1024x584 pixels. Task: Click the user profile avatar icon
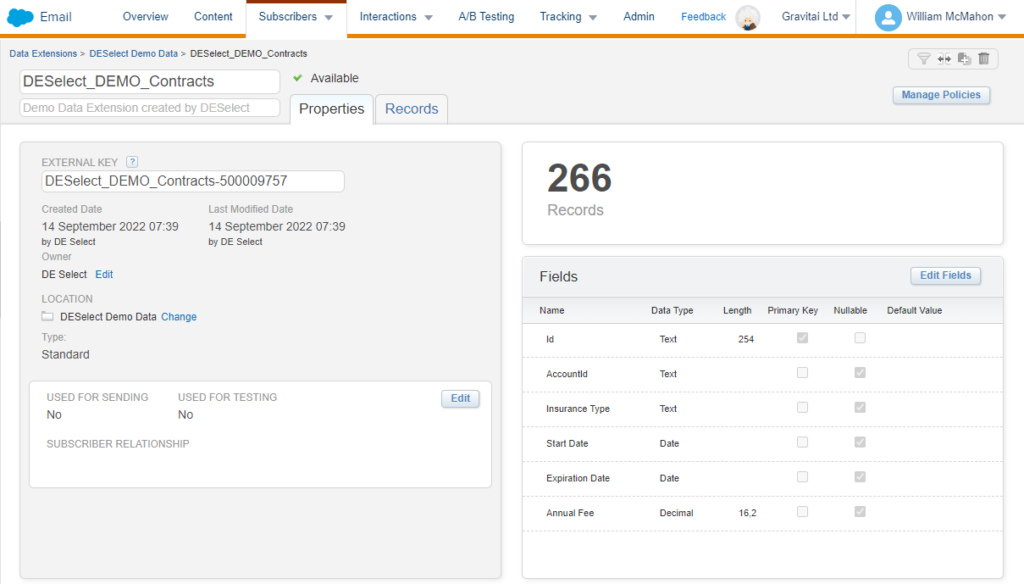click(888, 17)
